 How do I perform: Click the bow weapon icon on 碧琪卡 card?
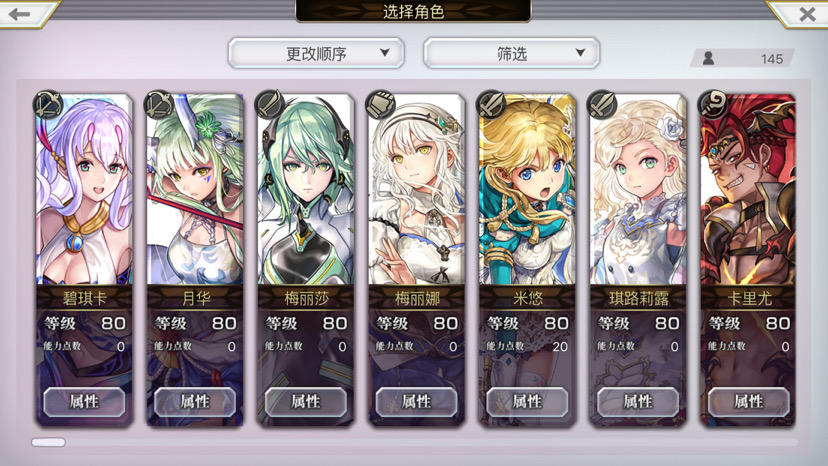pos(49,104)
